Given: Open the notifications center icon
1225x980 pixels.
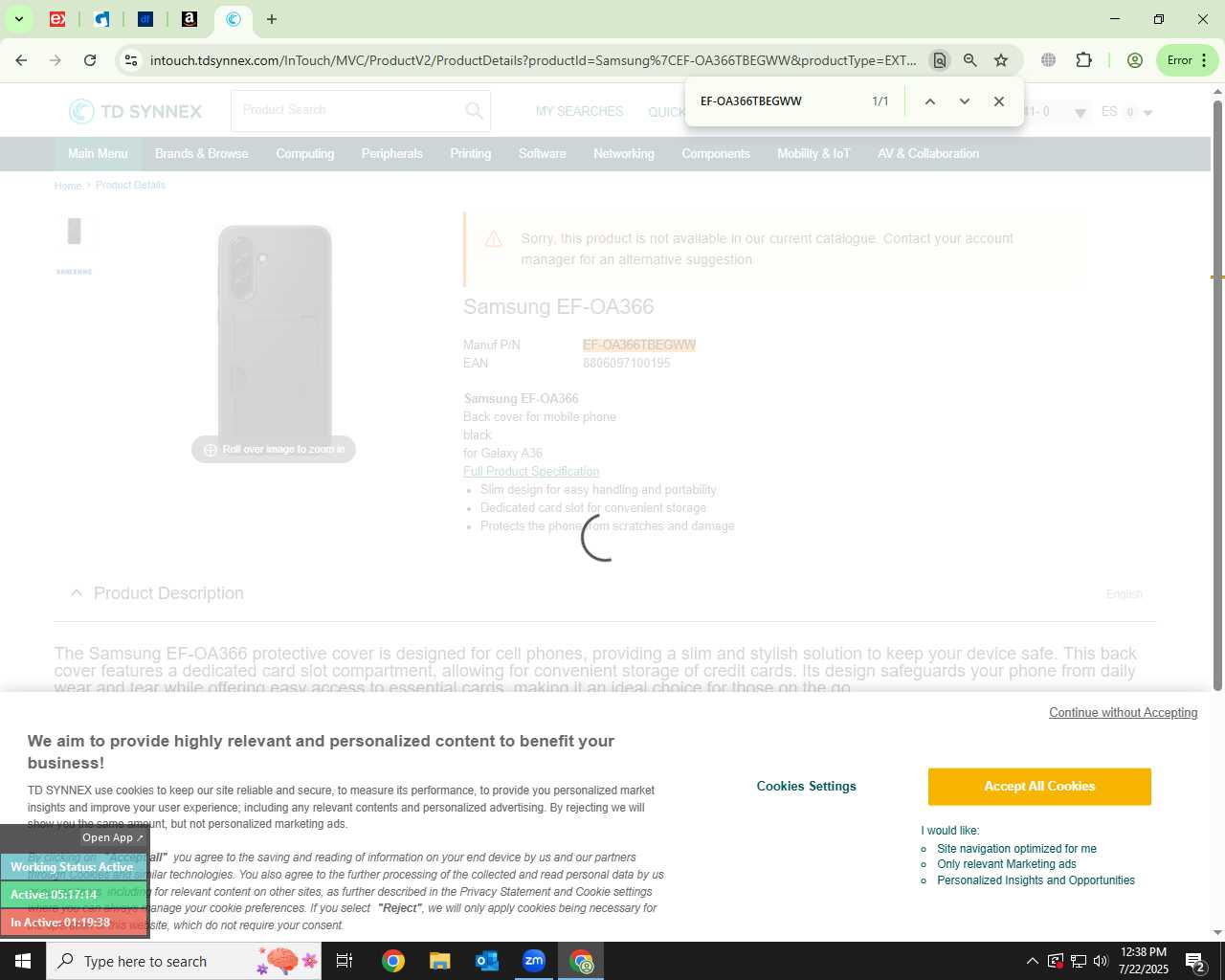Looking at the screenshot, I should pyautogui.click(x=1195, y=961).
